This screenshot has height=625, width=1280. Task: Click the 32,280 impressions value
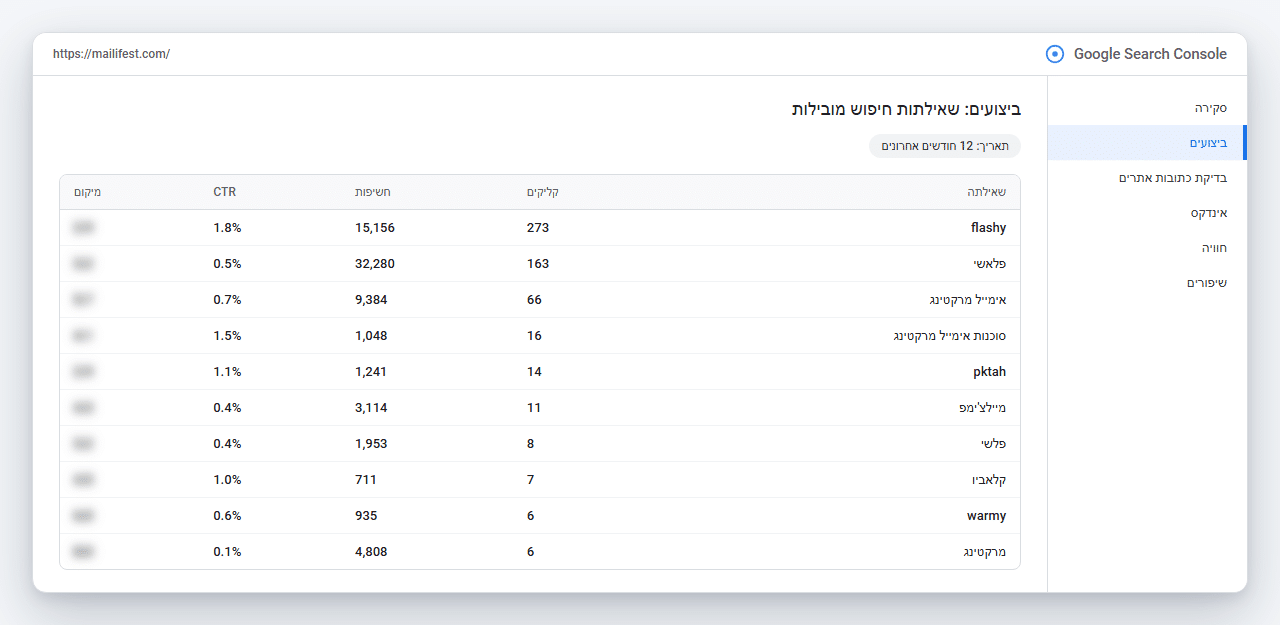[x=375, y=264]
